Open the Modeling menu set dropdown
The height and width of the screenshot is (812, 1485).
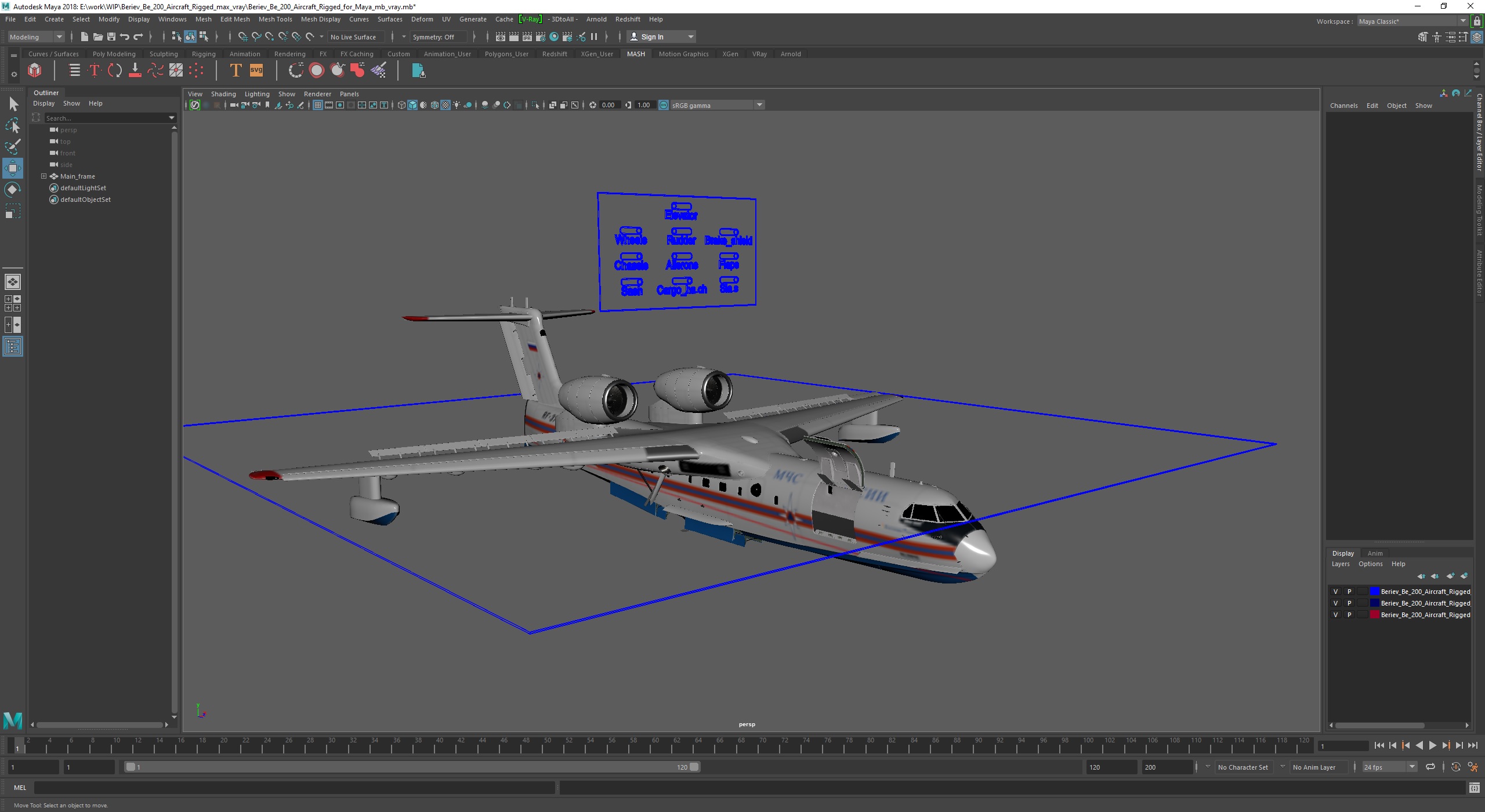[x=36, y=37]
